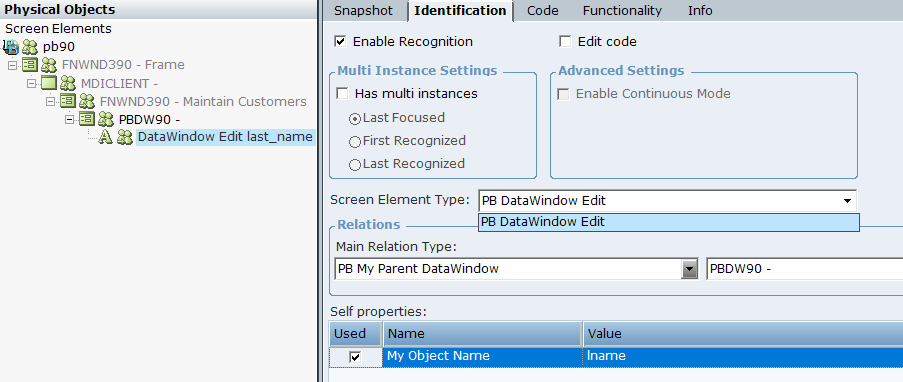Click the text-field icon beside DataWindow Edit last_name
This screenshot has width=903, height=382.
tap(105, 137)
